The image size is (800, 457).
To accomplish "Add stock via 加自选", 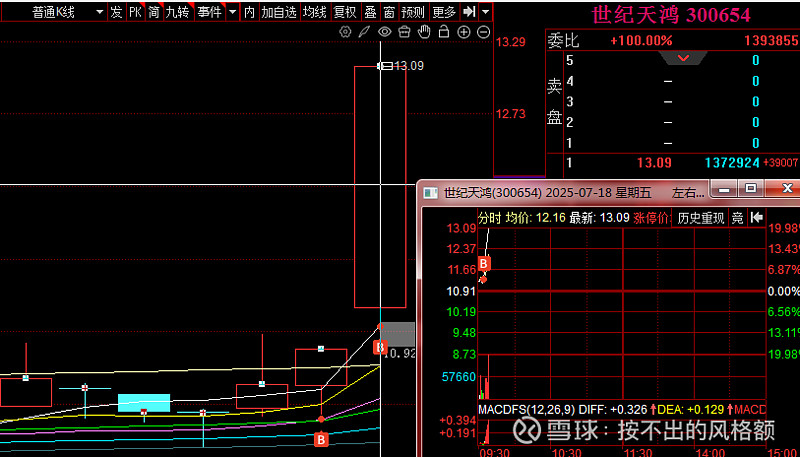I will click(x=279, y=12).
